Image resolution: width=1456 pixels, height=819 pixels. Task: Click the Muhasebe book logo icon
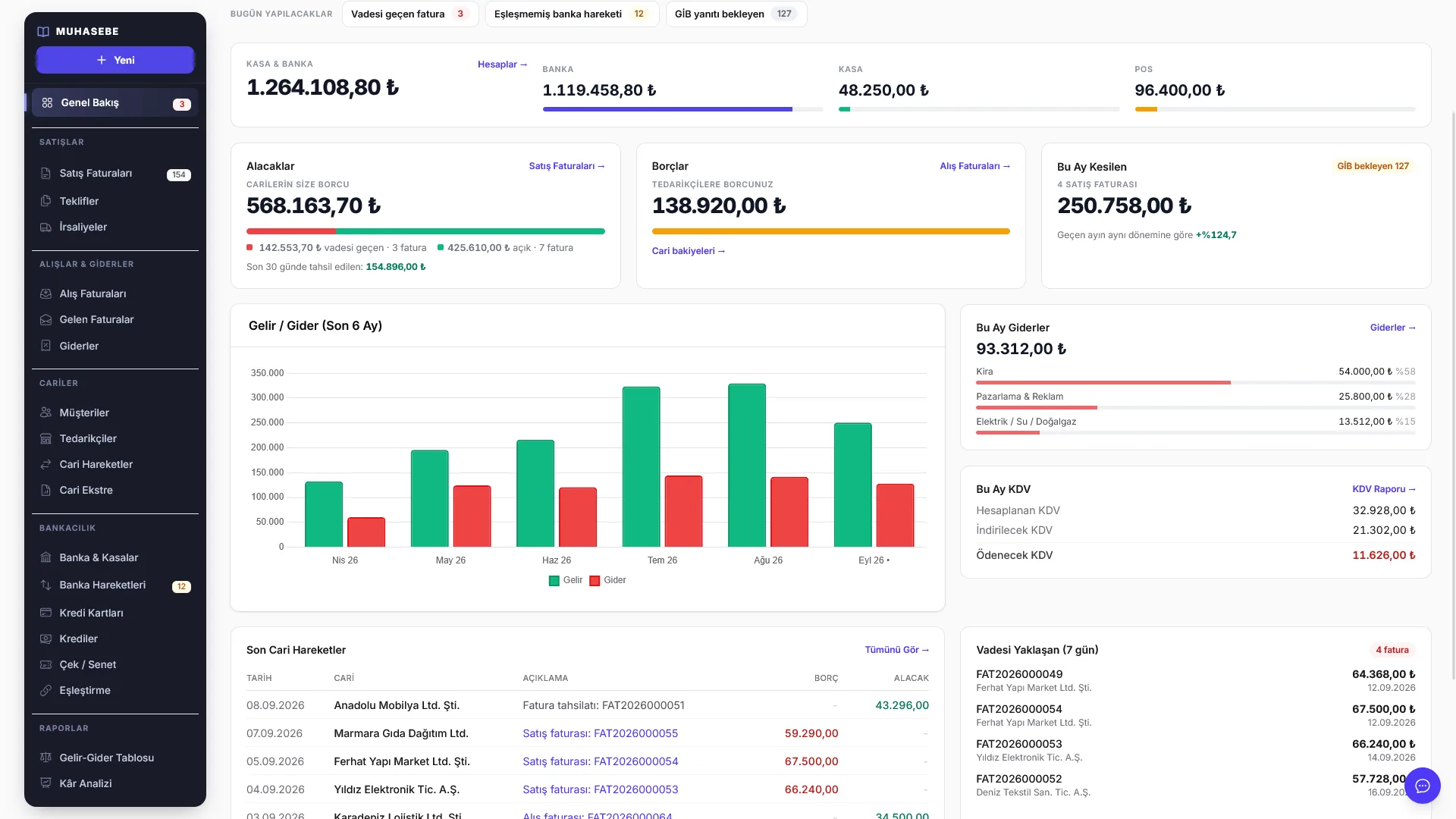click(x=43, y=31)
